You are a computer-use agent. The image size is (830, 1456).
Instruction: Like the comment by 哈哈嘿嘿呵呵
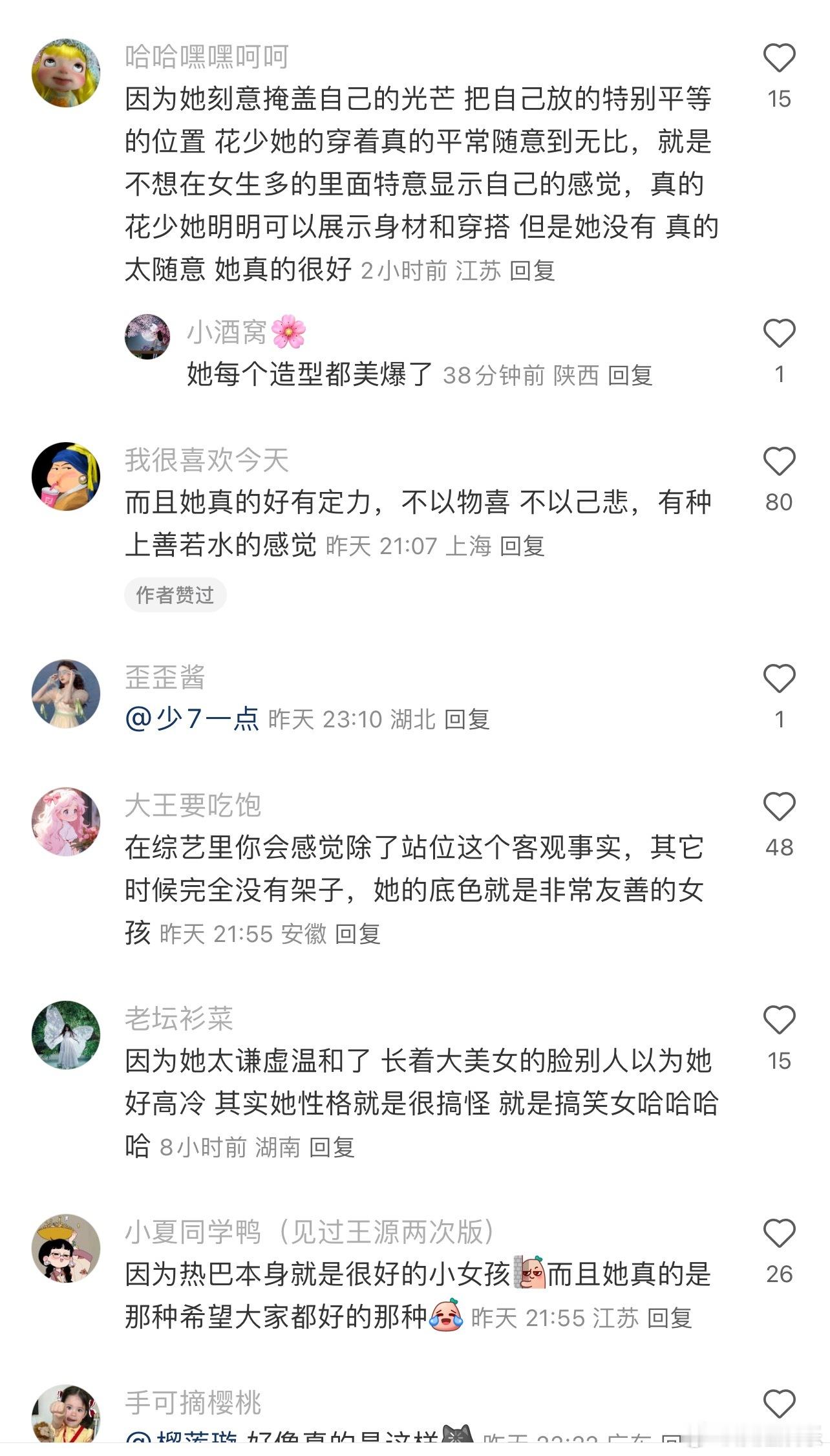click(x=779, y=58)
